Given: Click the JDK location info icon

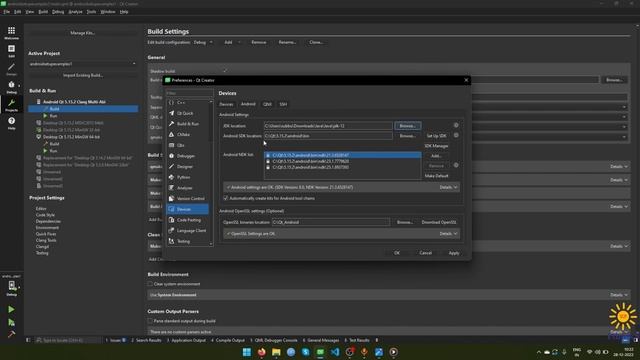Looking at the screenshot, I should (456, 125).
